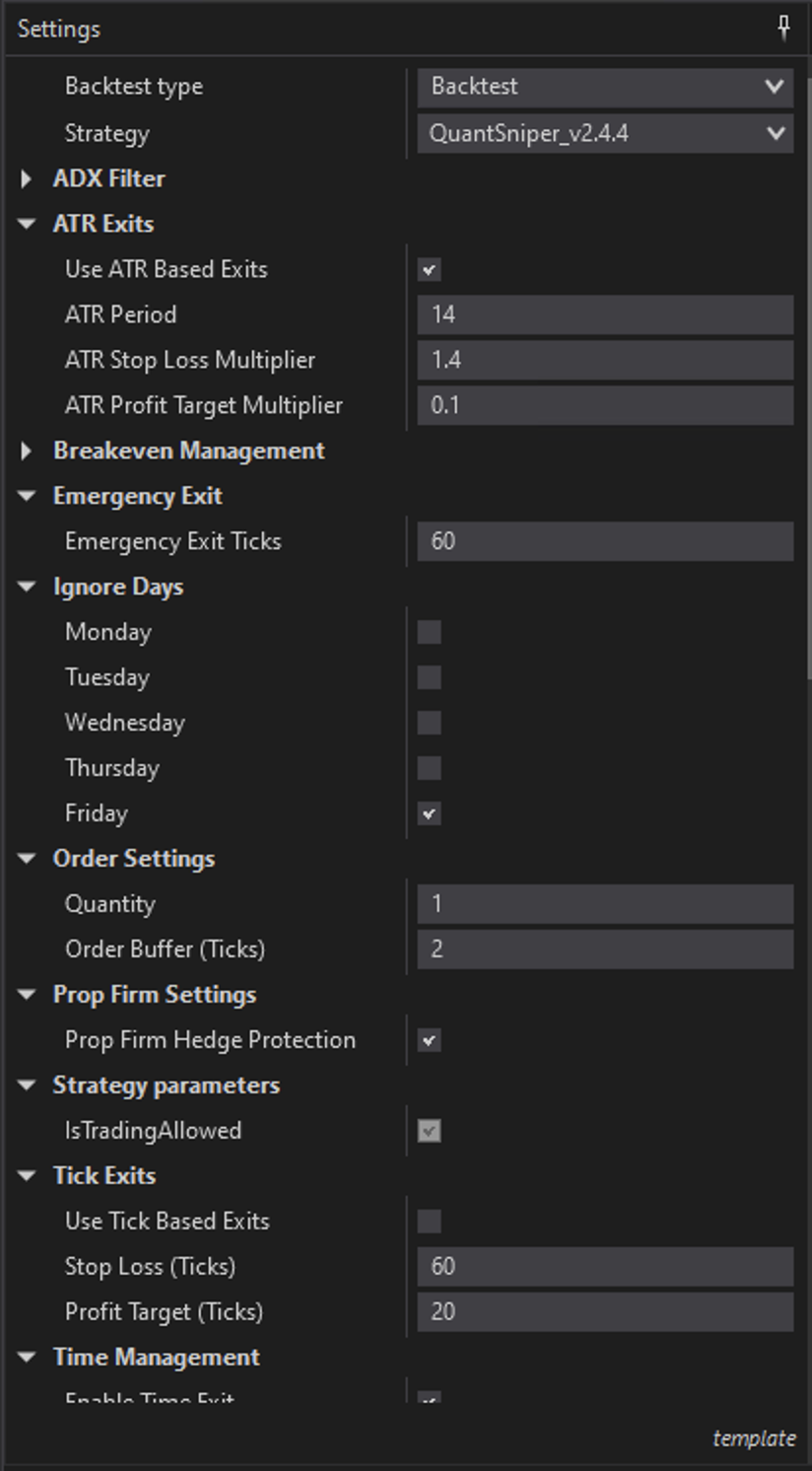
Task: Collapse the ATR Exits section
Action: (27, 225)
